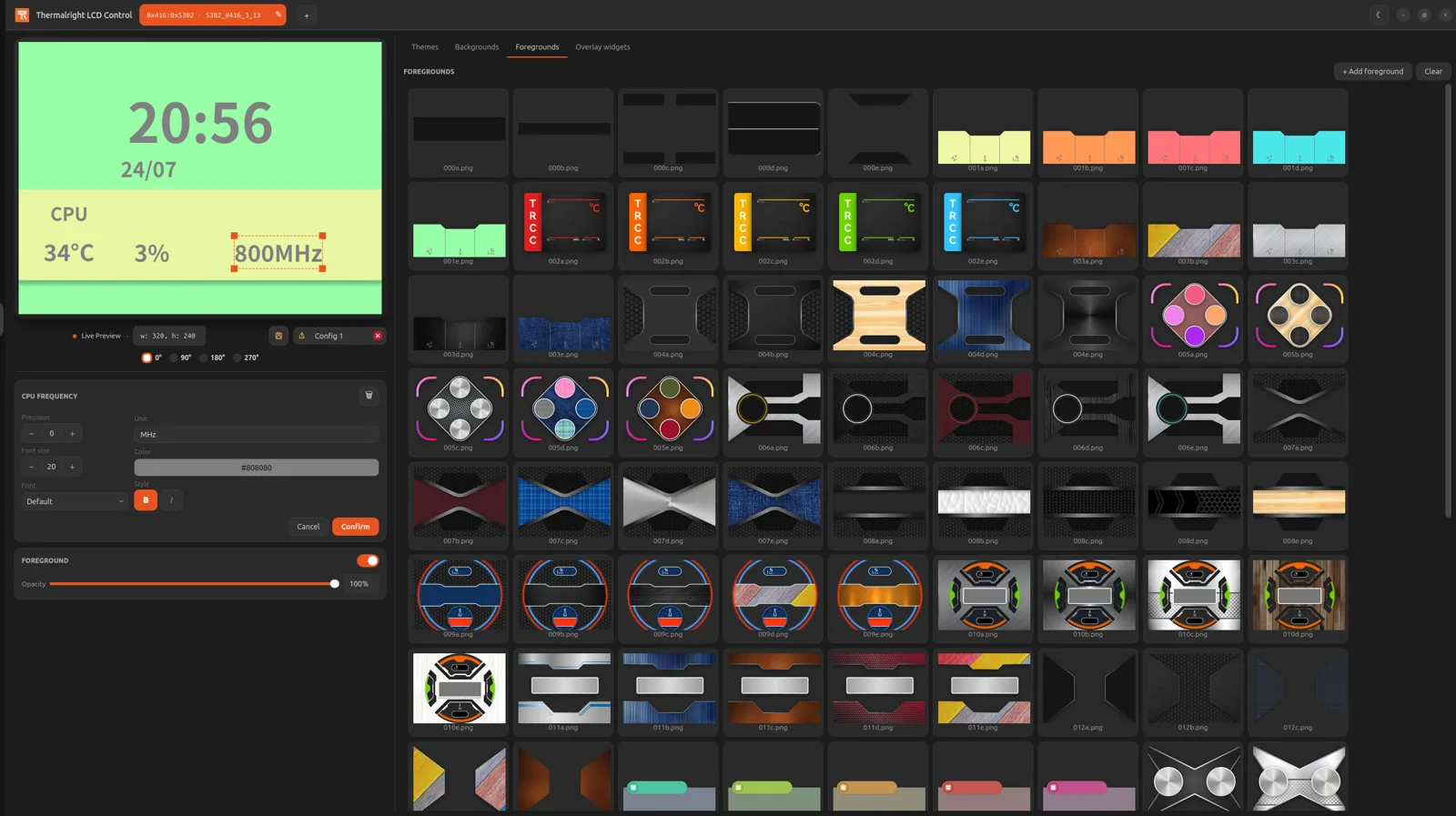Add a new device tab with the plus button
This screenshot has width=1456, height=816.
click(x=307, y=15)
